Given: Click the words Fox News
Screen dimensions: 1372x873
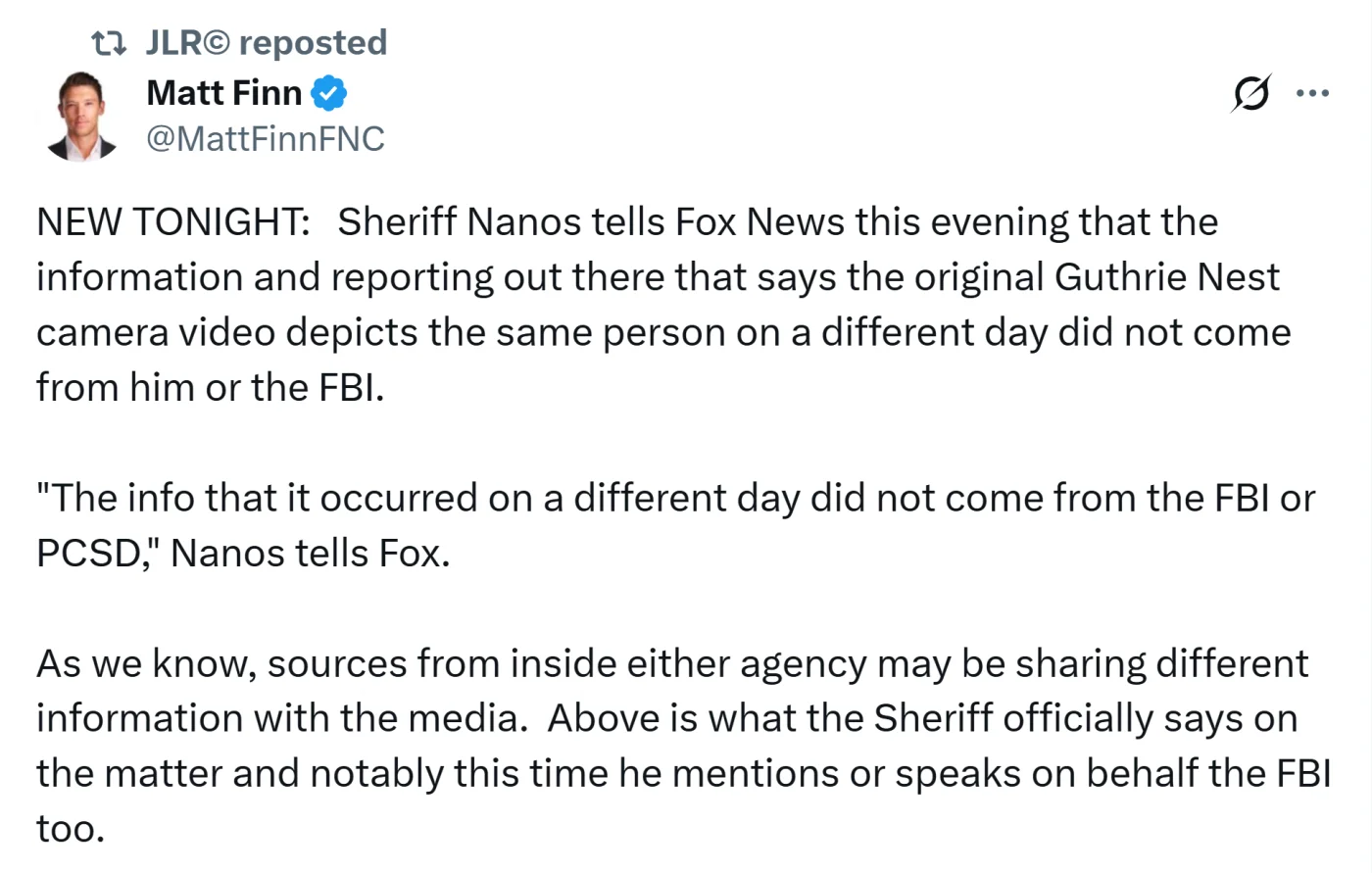Looking at the screenshot, I should (x=759, y=222).
